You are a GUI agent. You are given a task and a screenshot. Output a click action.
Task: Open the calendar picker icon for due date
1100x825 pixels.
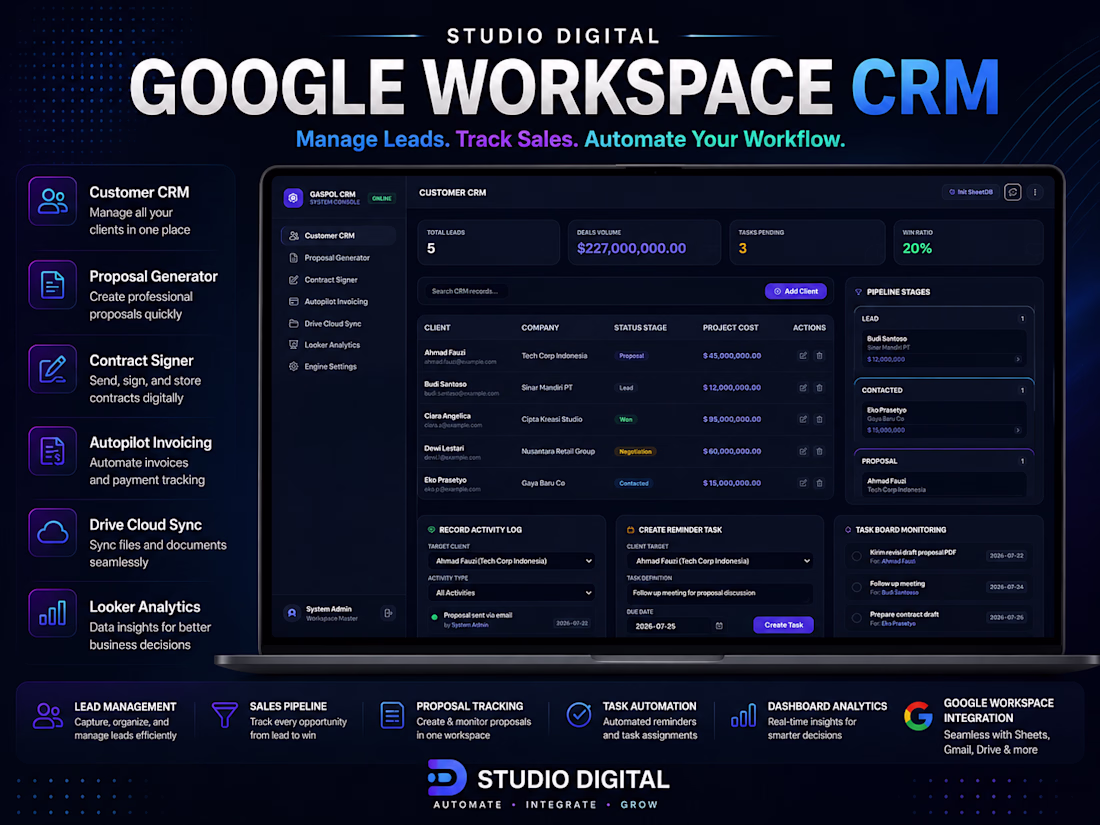719,626
